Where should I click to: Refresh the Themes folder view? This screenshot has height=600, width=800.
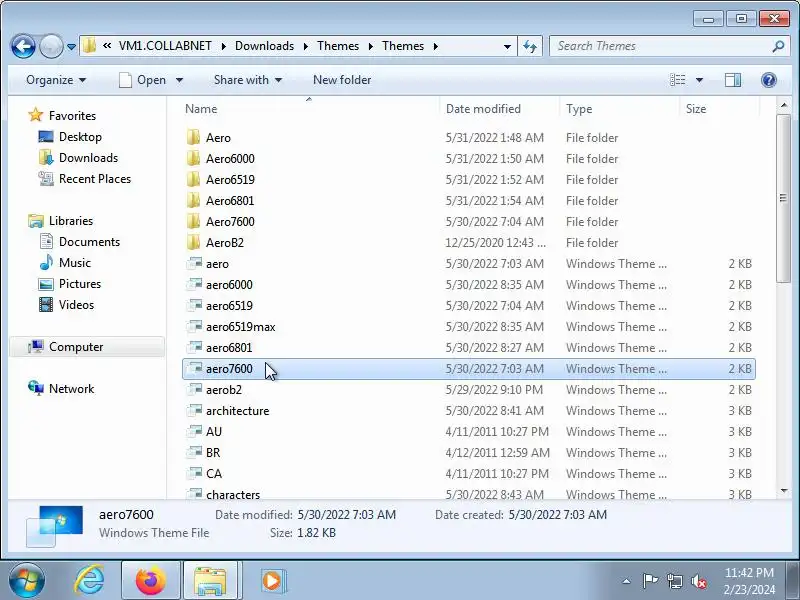pyautogui.click(x=530, y=46)
